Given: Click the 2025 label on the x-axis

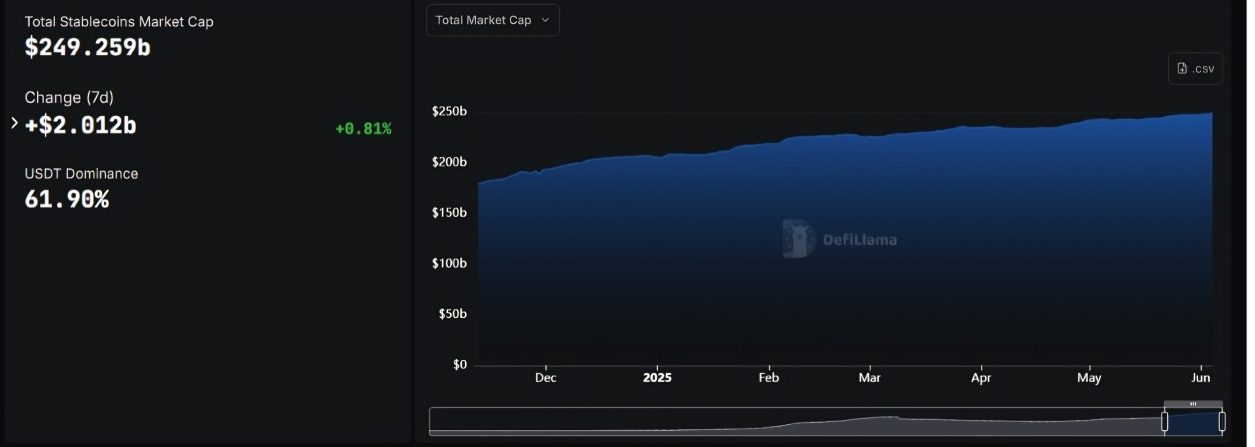Looking at the screenshot, I should [657, 378].
